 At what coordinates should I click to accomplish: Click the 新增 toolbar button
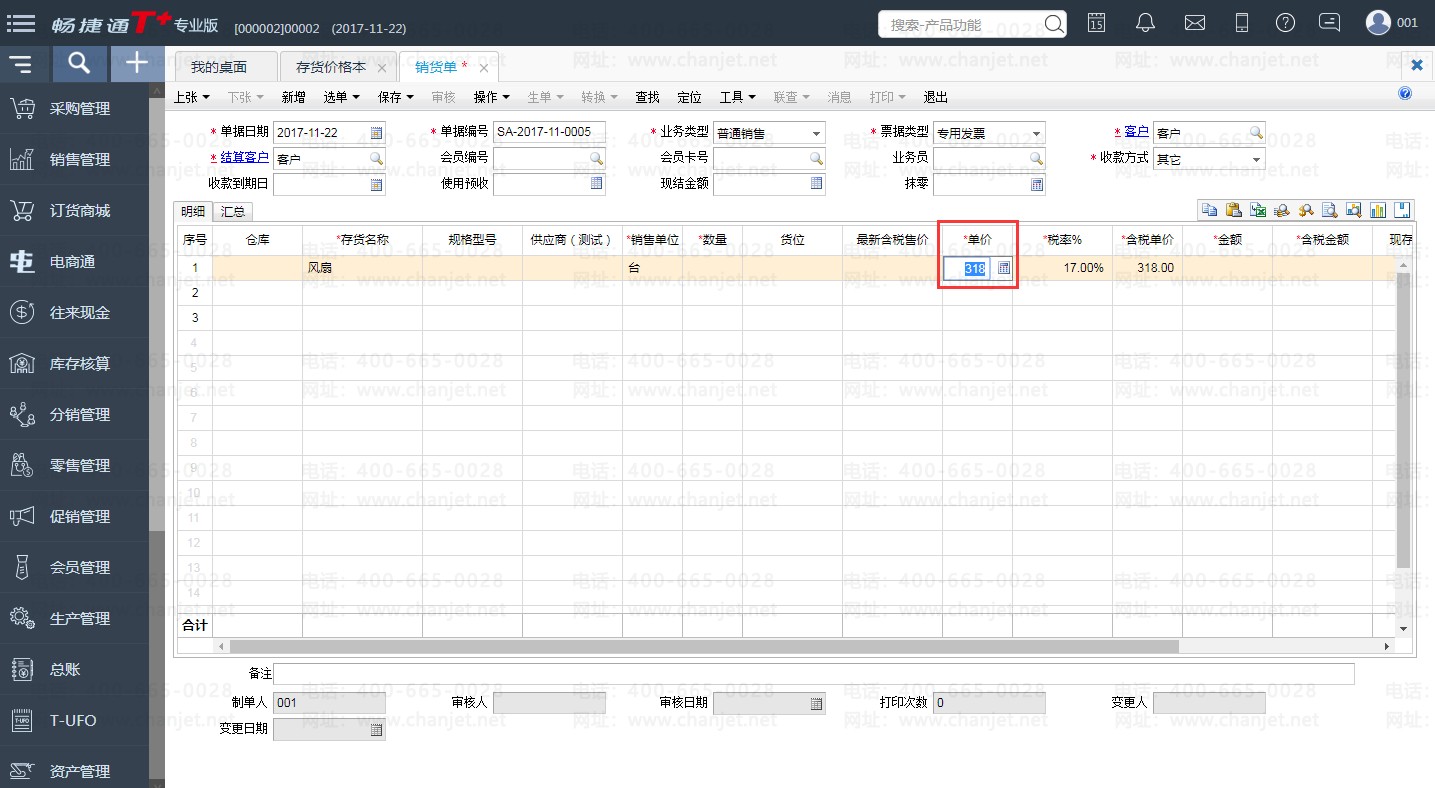tap(293, 97)
